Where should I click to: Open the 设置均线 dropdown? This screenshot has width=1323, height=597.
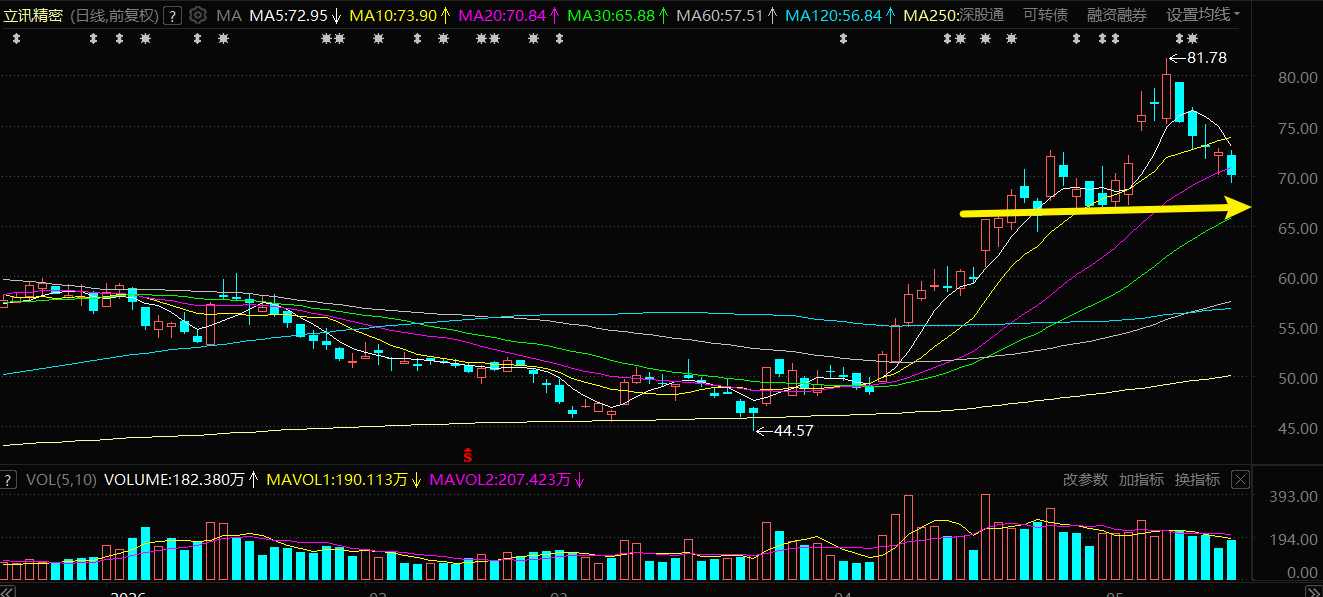(x=1203, y=15)
